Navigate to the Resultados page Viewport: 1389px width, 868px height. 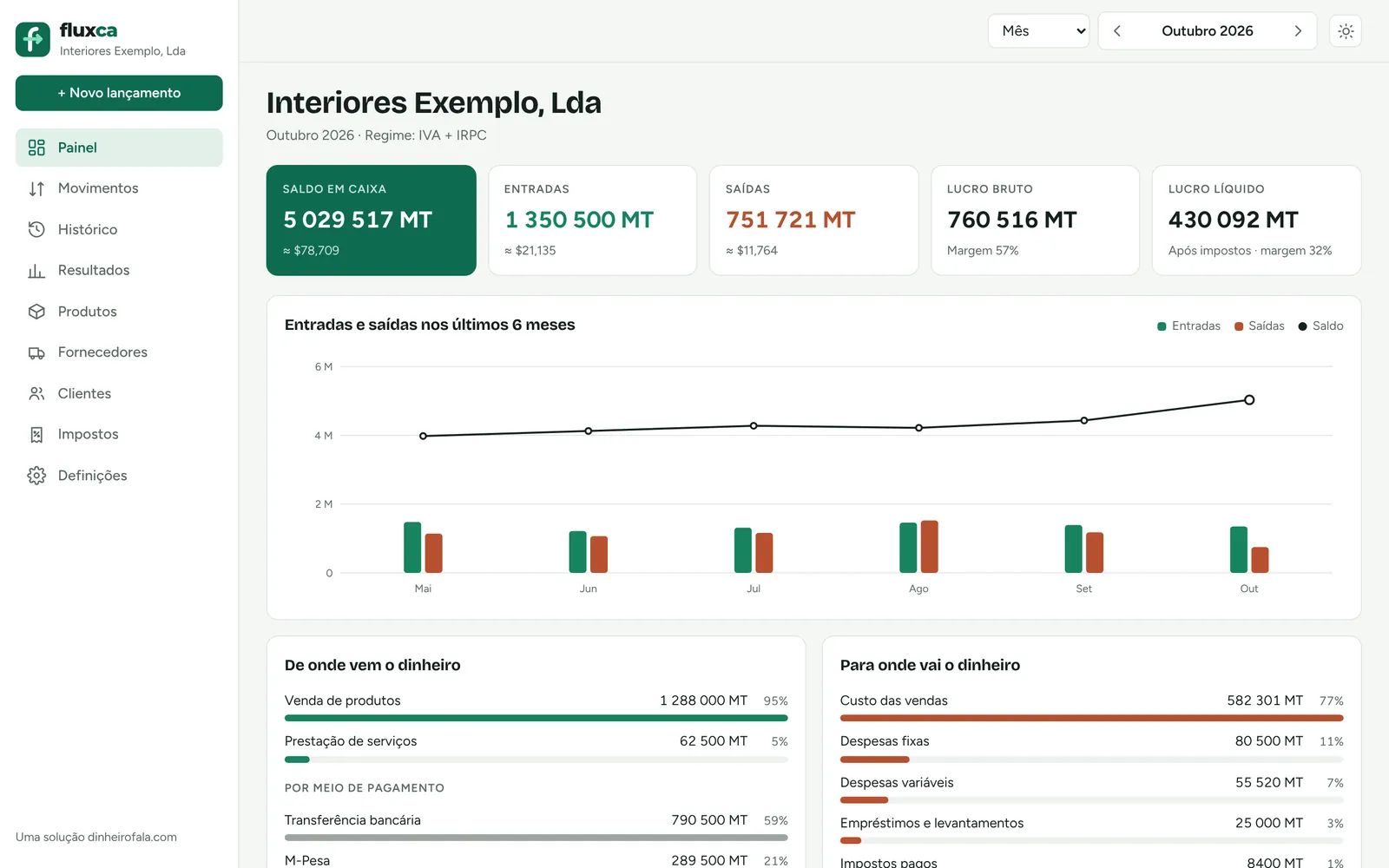pos(119,271)
